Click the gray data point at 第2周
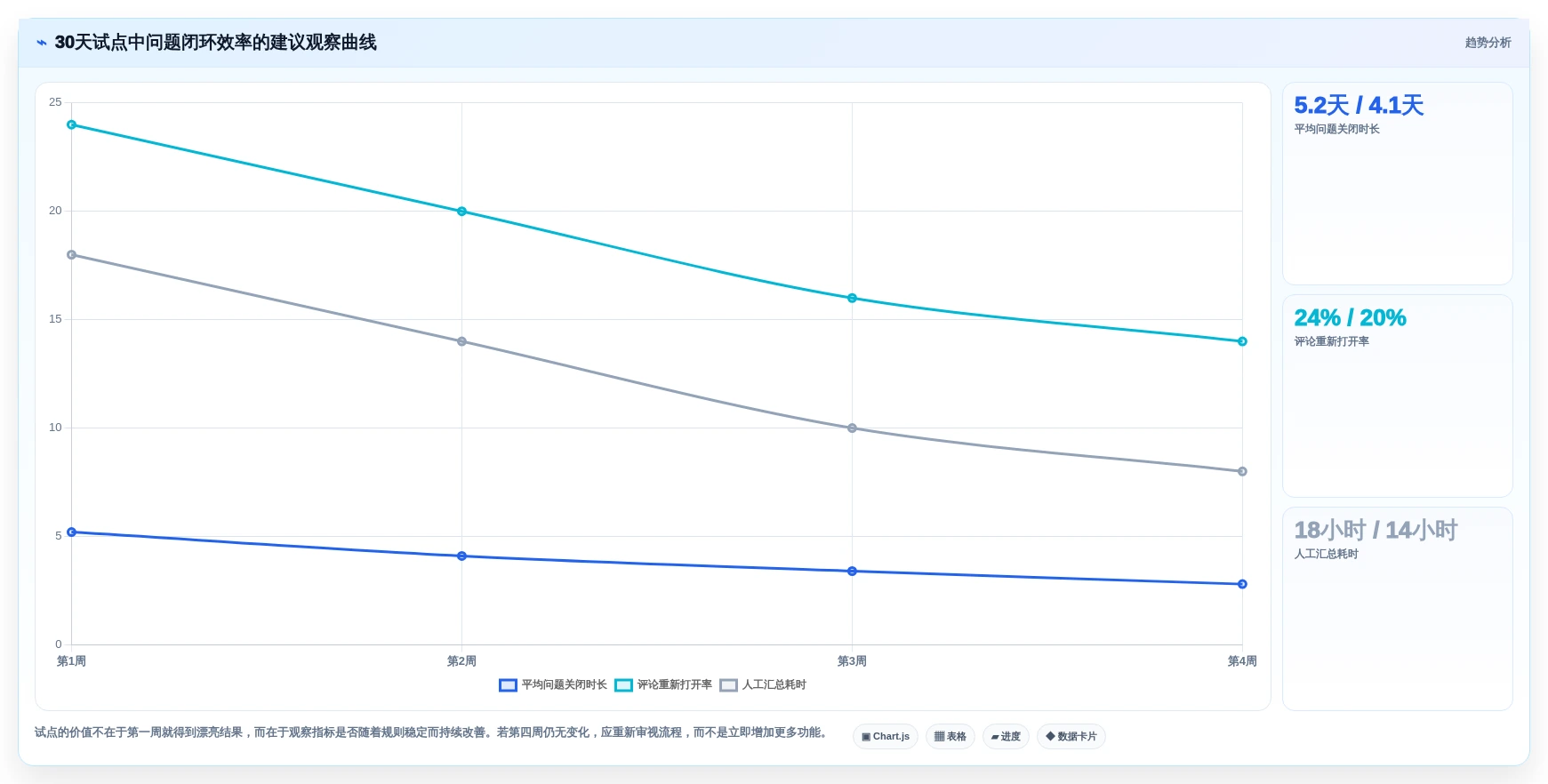The image size is (1548, 784). click(x=461, y=341)
